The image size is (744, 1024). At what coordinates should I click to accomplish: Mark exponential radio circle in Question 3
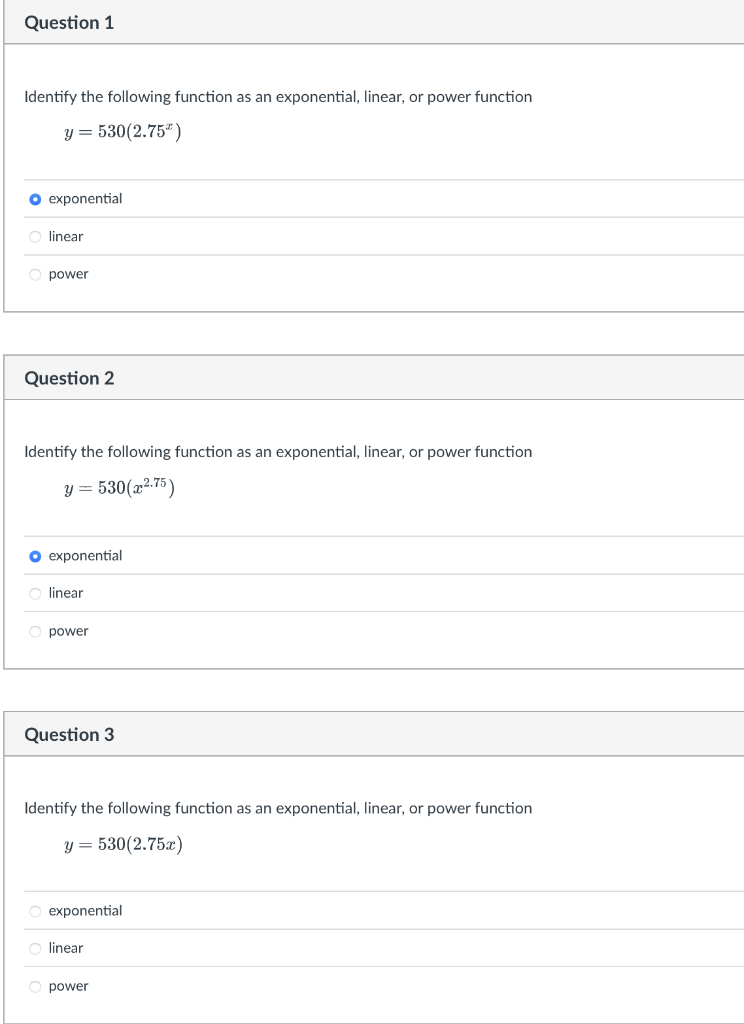point(35,911)
